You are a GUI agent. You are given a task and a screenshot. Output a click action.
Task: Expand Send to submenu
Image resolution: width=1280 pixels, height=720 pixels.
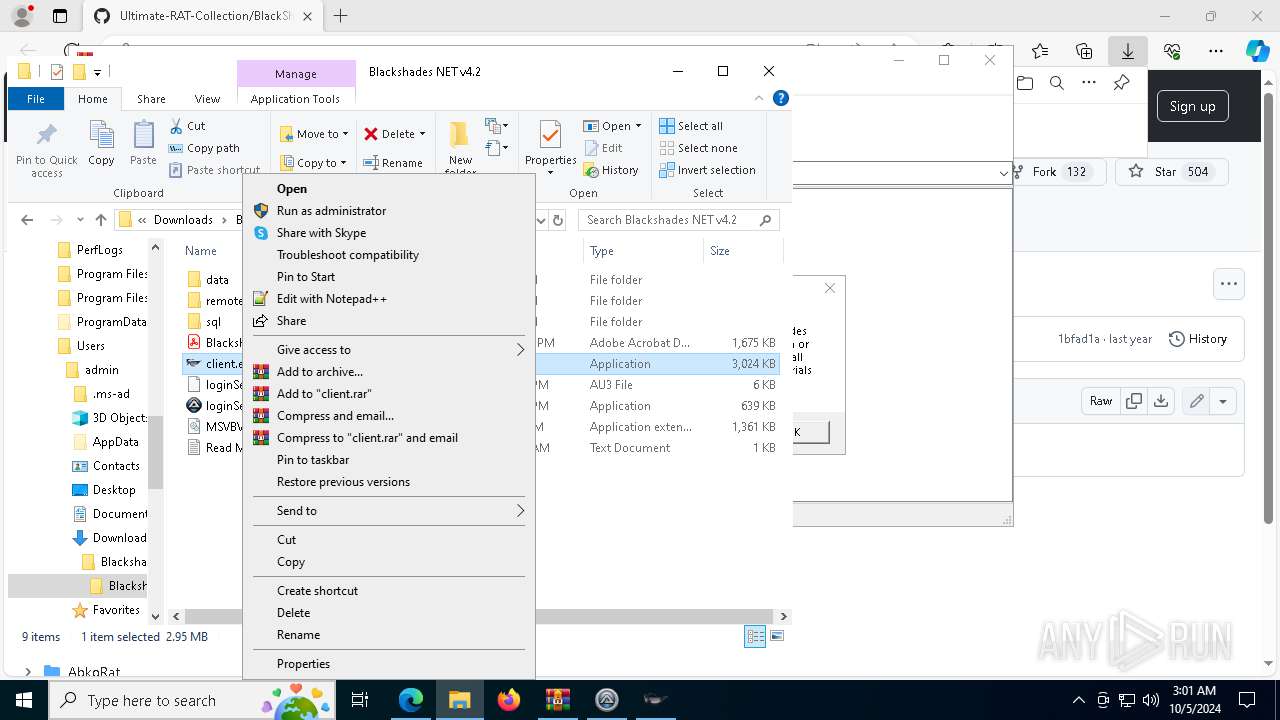click(x=389, y=511)
